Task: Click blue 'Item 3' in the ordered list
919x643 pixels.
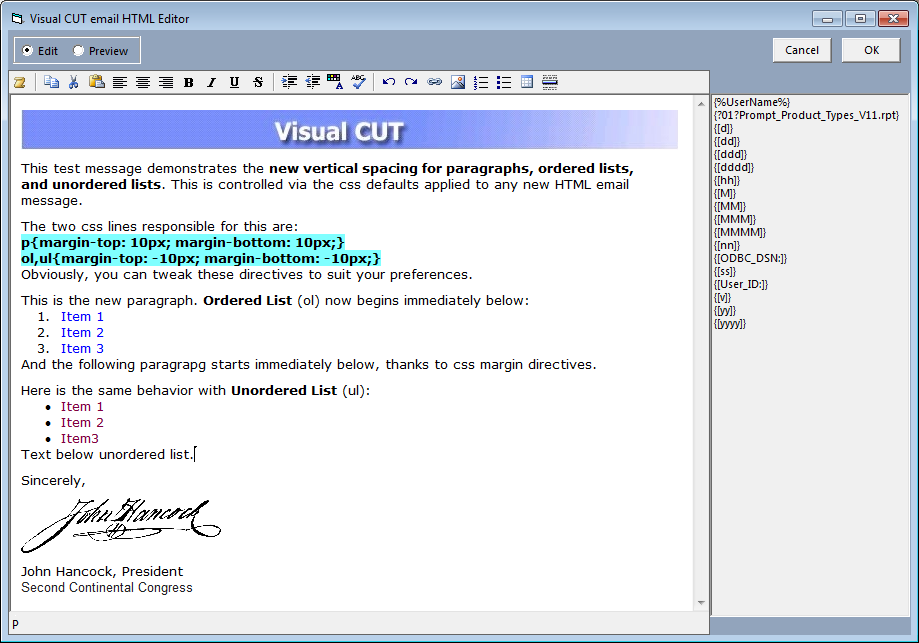Action: 82,348
